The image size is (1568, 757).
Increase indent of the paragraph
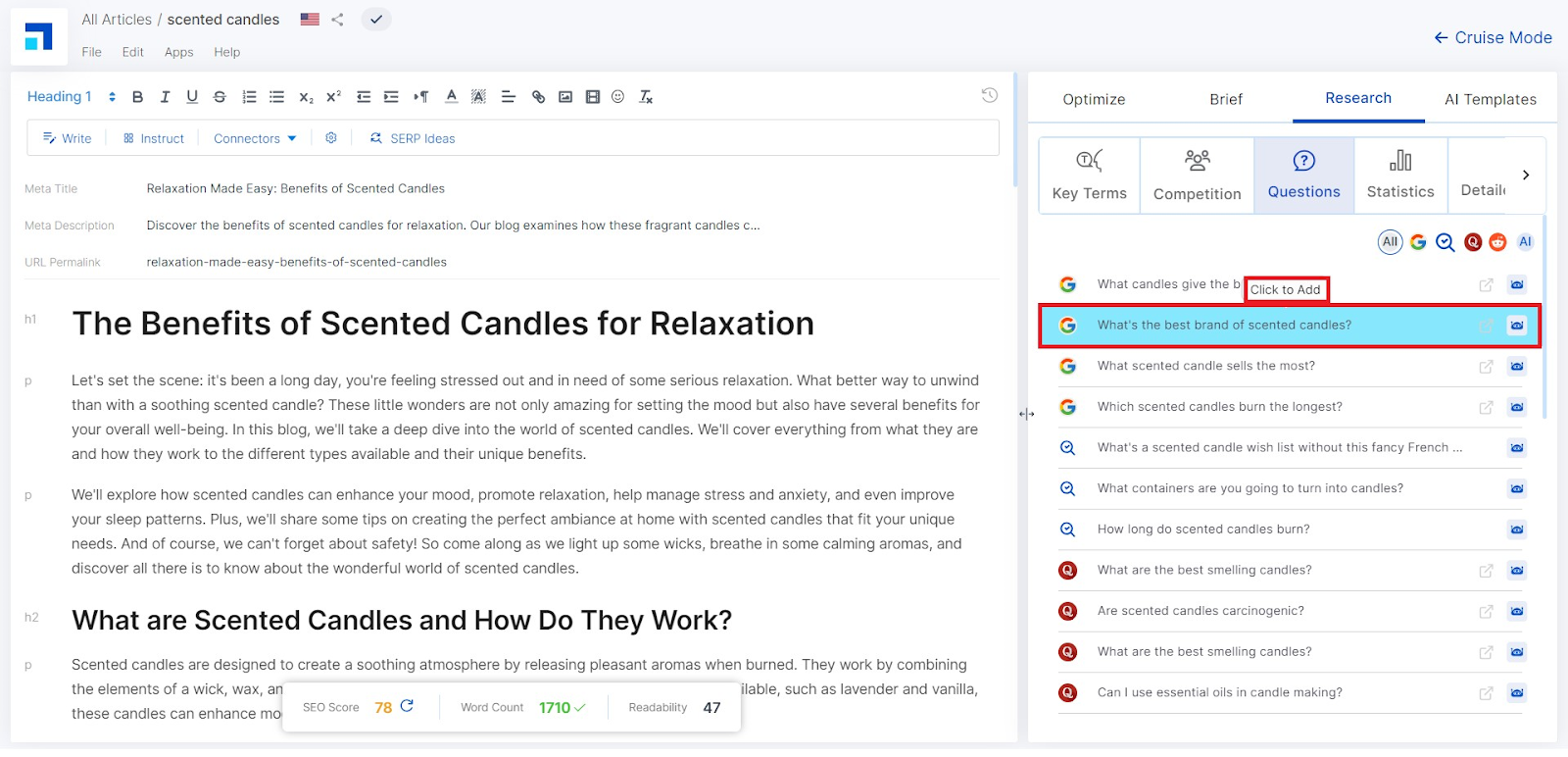(x=391, y=97)
